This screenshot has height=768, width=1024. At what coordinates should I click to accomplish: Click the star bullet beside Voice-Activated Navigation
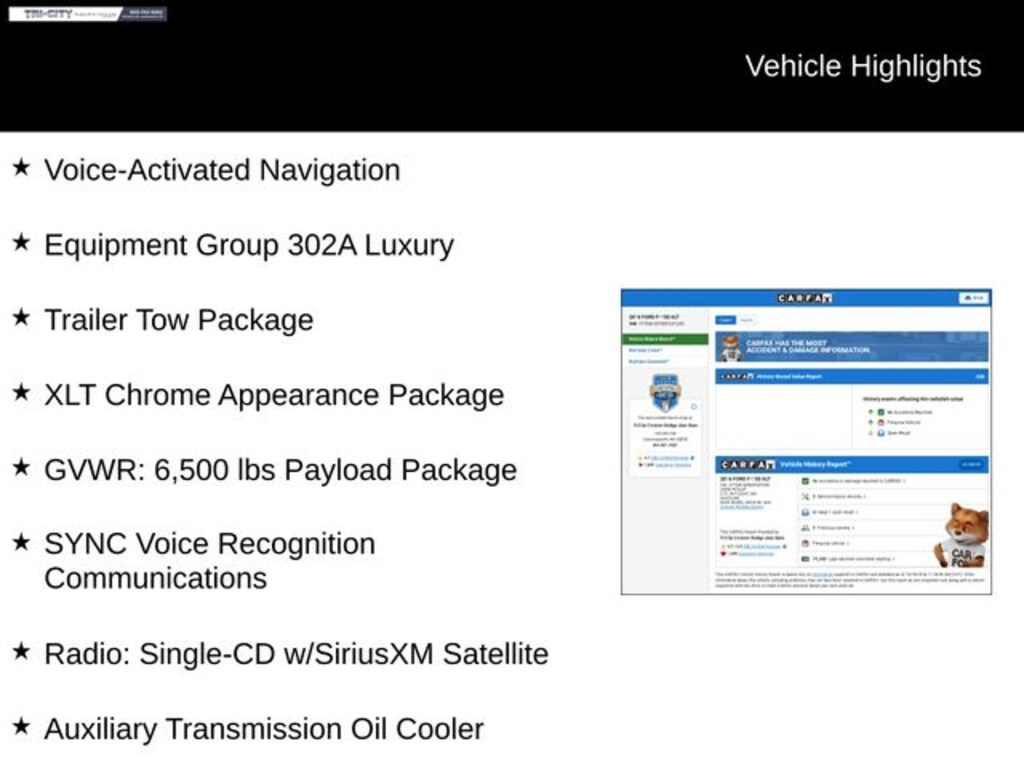click(x=21, y=167)
